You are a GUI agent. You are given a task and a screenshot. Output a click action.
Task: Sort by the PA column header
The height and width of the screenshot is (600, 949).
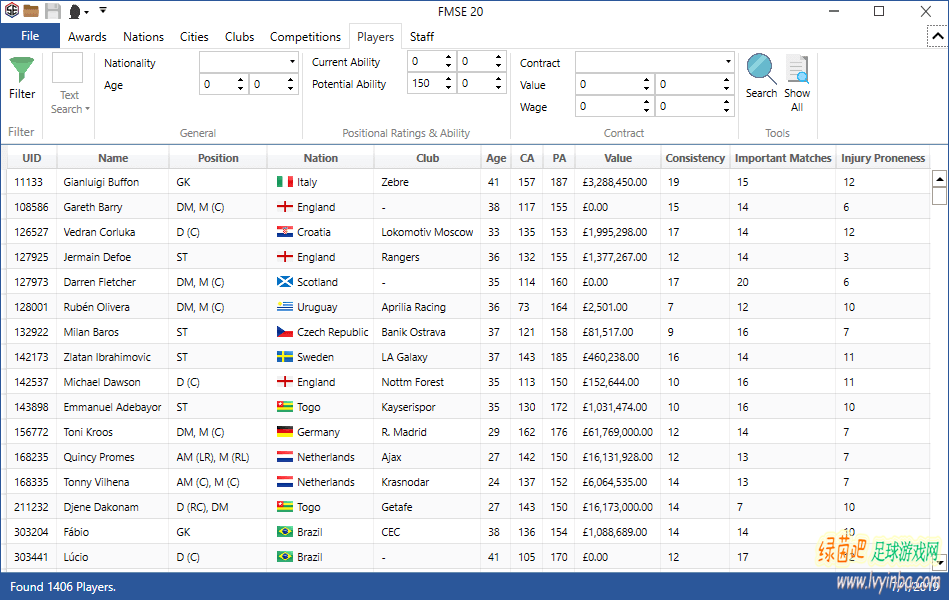pyautogui.click(x=559, y=158)
